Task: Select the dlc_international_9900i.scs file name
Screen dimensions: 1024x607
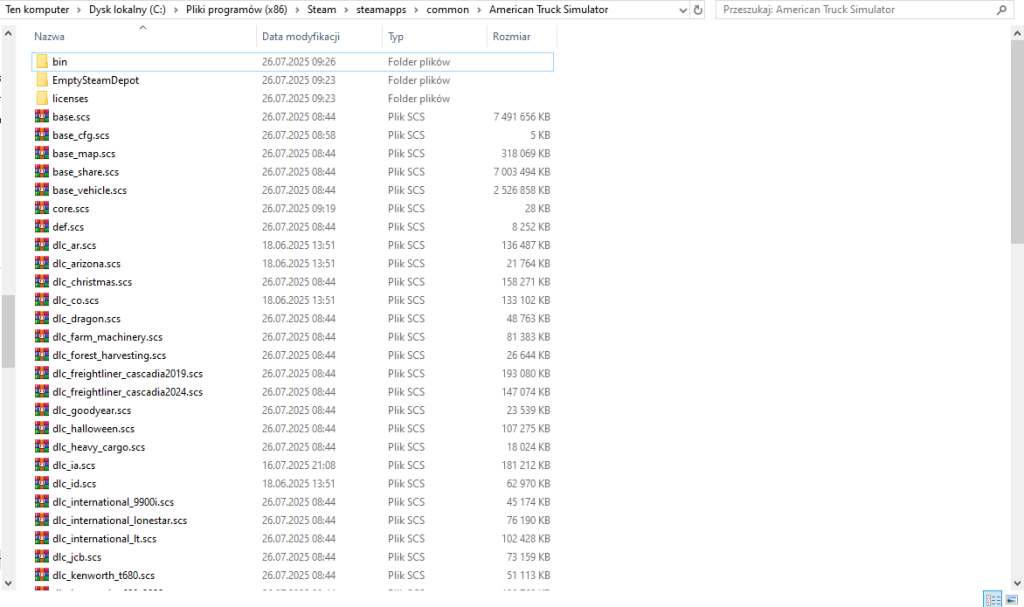Action: point(113,502)
